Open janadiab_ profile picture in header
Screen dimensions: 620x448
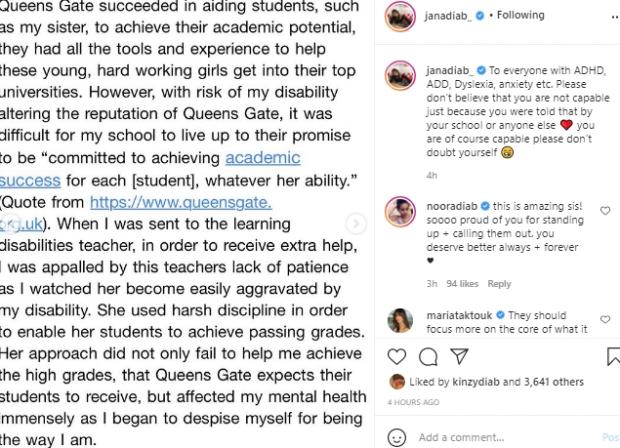(x=400, y=16)
